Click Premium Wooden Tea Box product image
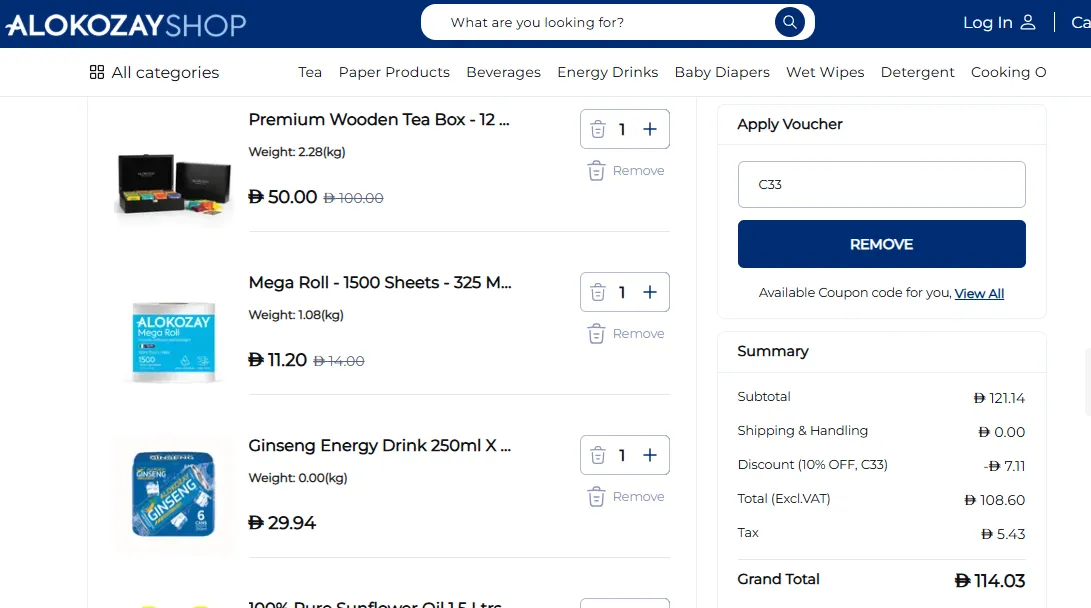The image size is (1091, 608). tap(174, 184)
